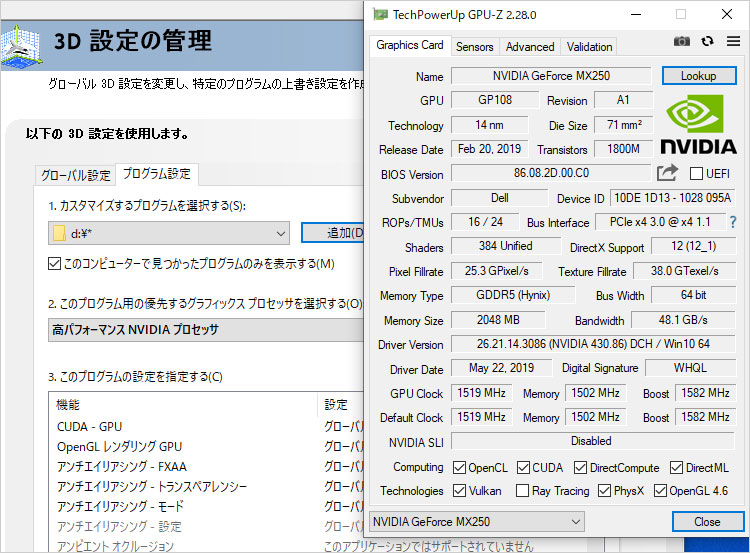Switch to the Graphics Card tab
Screen dimensions: 750x553
pyautogui.click(x=409, y=45)
